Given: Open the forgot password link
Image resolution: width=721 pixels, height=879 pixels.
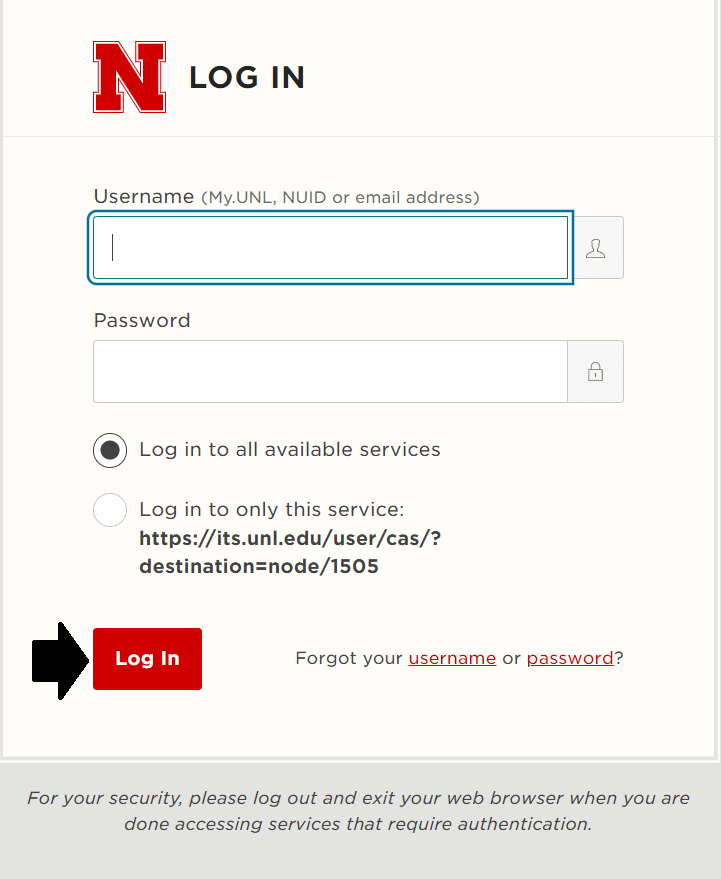Looking at the screenshot, I should pos(570,658).
